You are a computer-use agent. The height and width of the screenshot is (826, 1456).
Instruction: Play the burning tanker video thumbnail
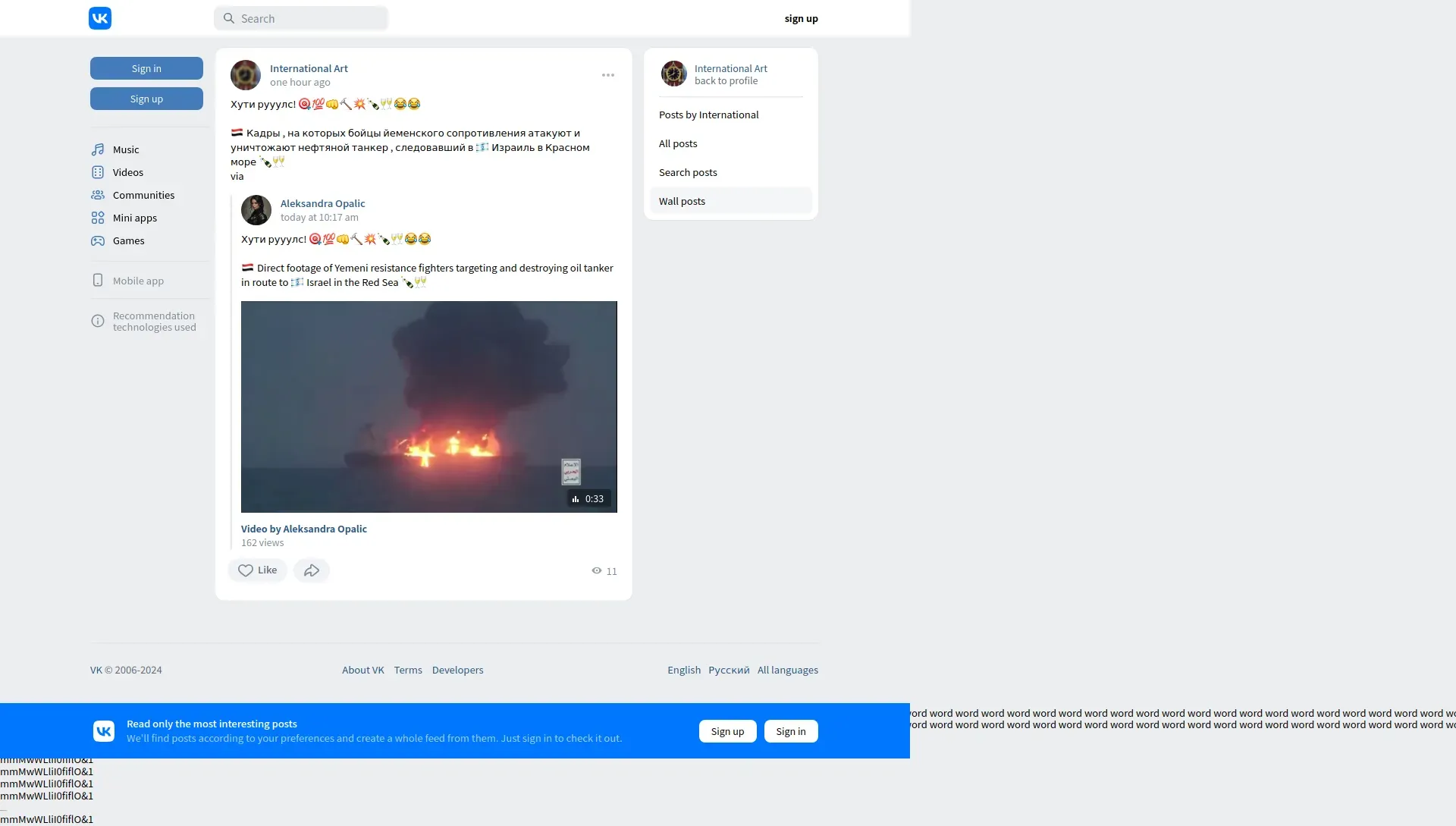pyautogui.click(x=428, y=407)
